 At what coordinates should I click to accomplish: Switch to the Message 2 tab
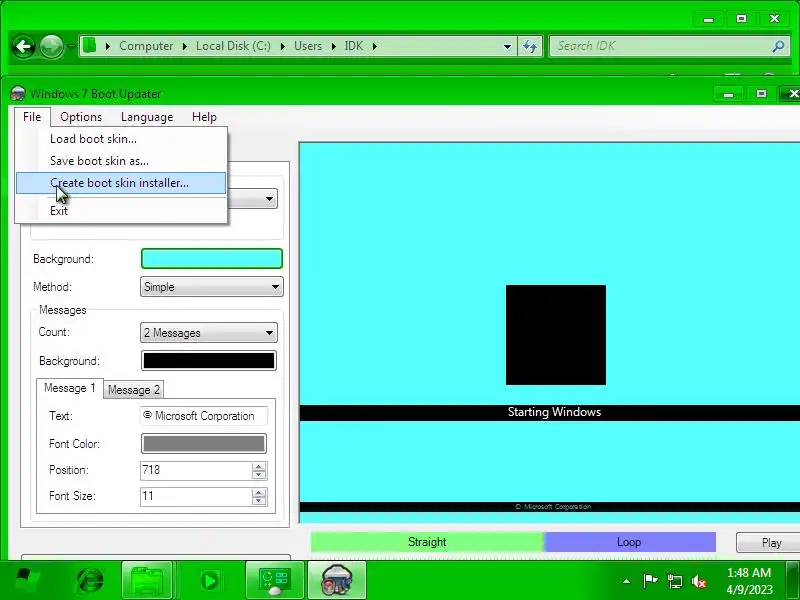tap(134, 390)
